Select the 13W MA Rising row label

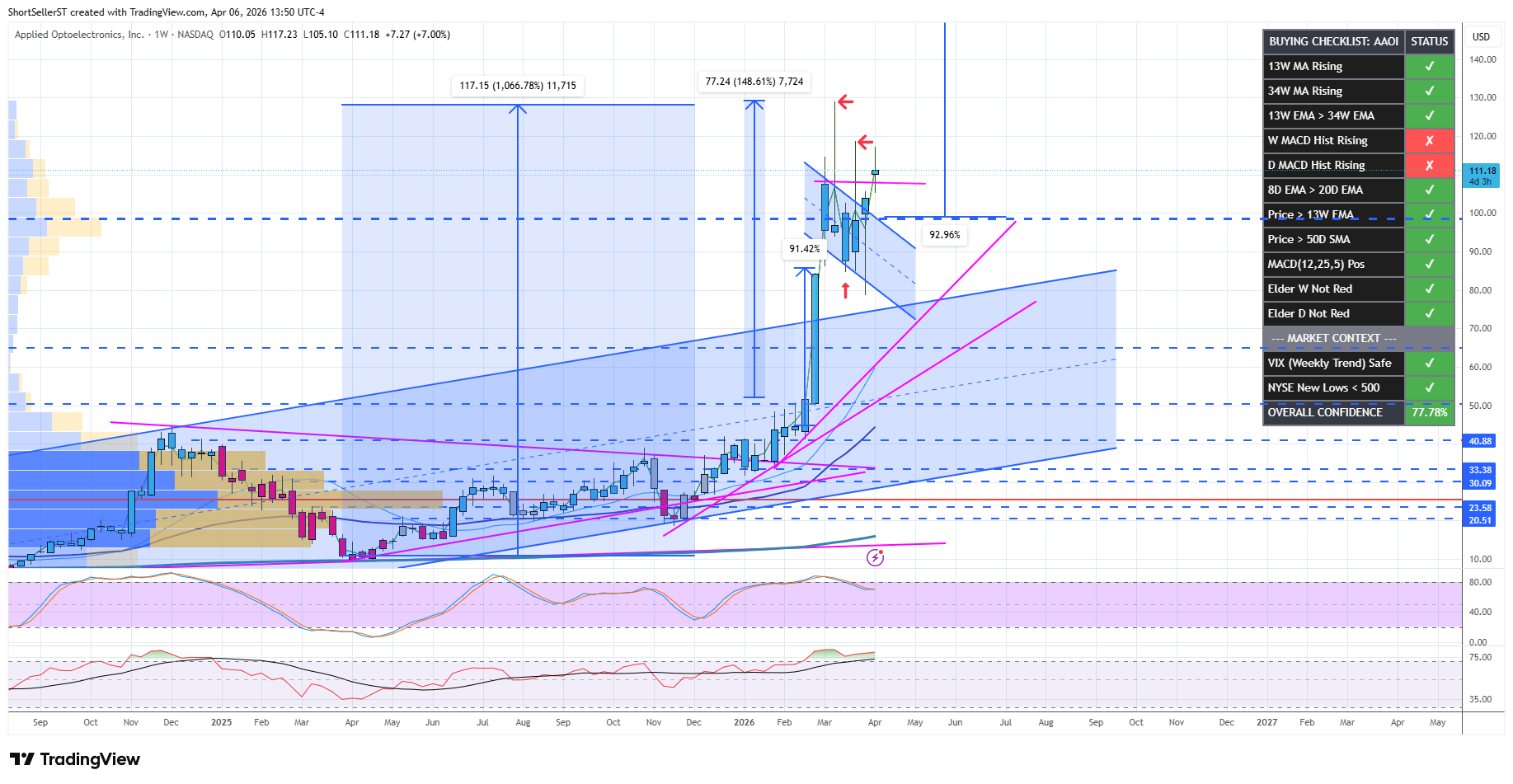tap(1305, 66)
